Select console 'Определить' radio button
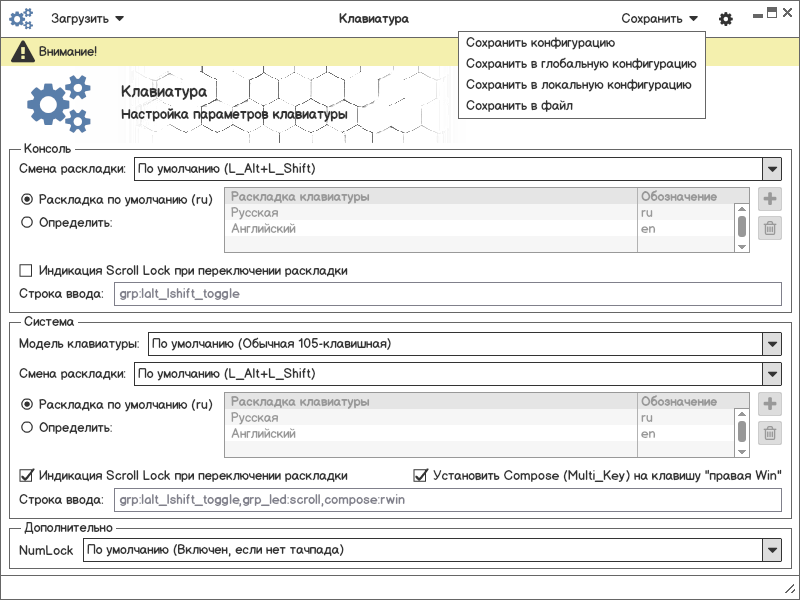Viewport: 800px width, 600px height. click(27, 223)
